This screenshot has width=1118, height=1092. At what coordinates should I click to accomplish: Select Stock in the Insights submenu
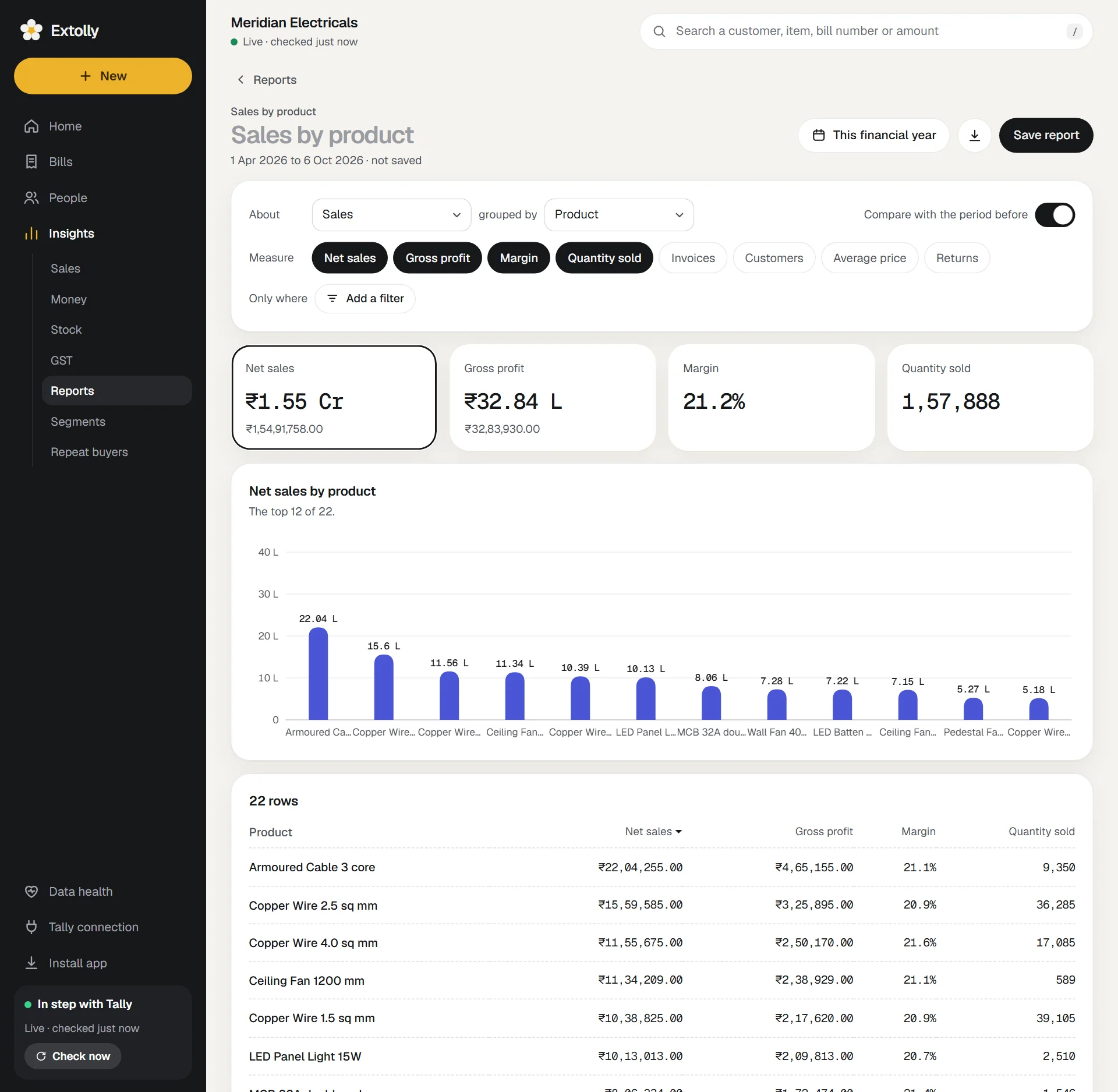tap(117, 330)
